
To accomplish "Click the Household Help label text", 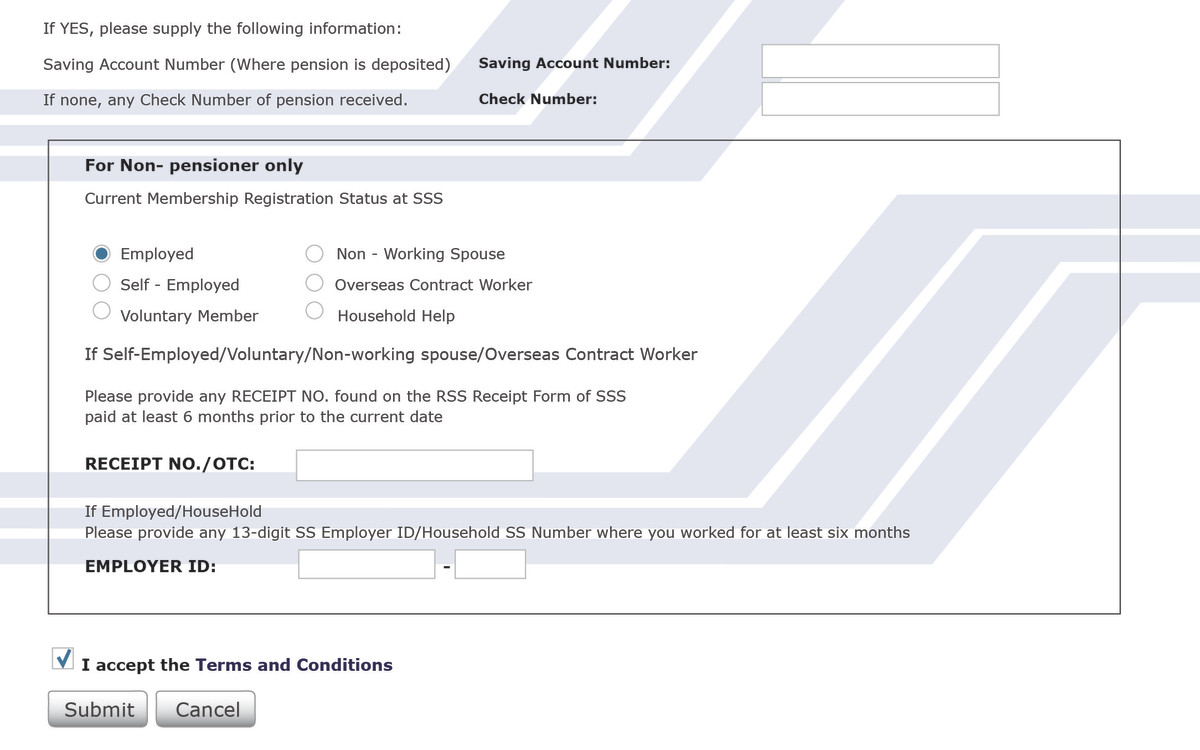I will click(x=394, y=315).
